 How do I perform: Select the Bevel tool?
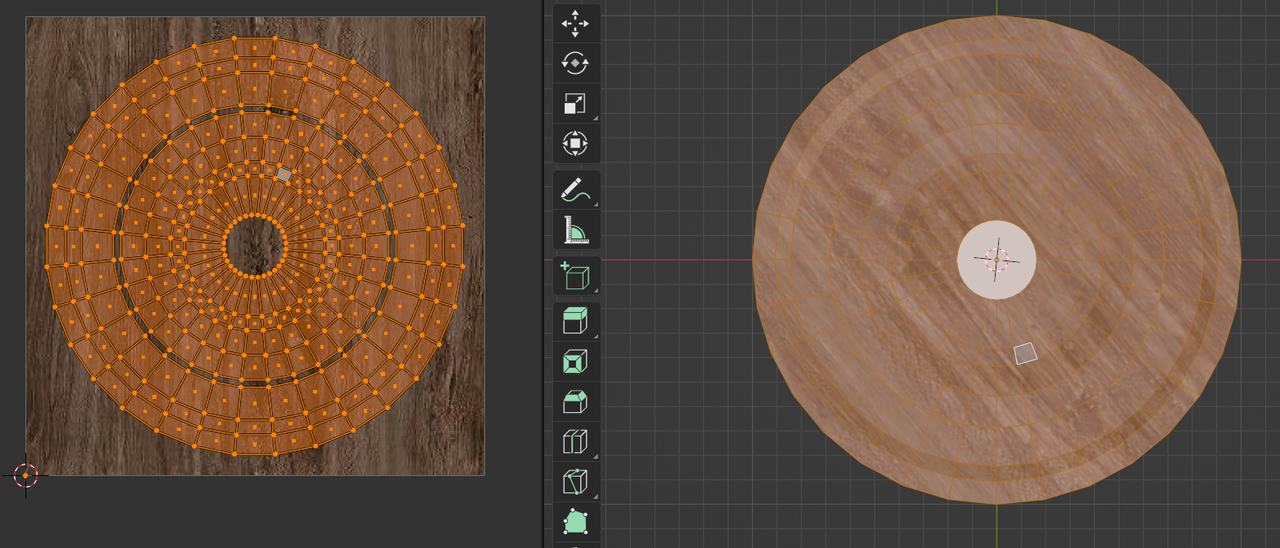pyautogui.click(x=576, y=401)
